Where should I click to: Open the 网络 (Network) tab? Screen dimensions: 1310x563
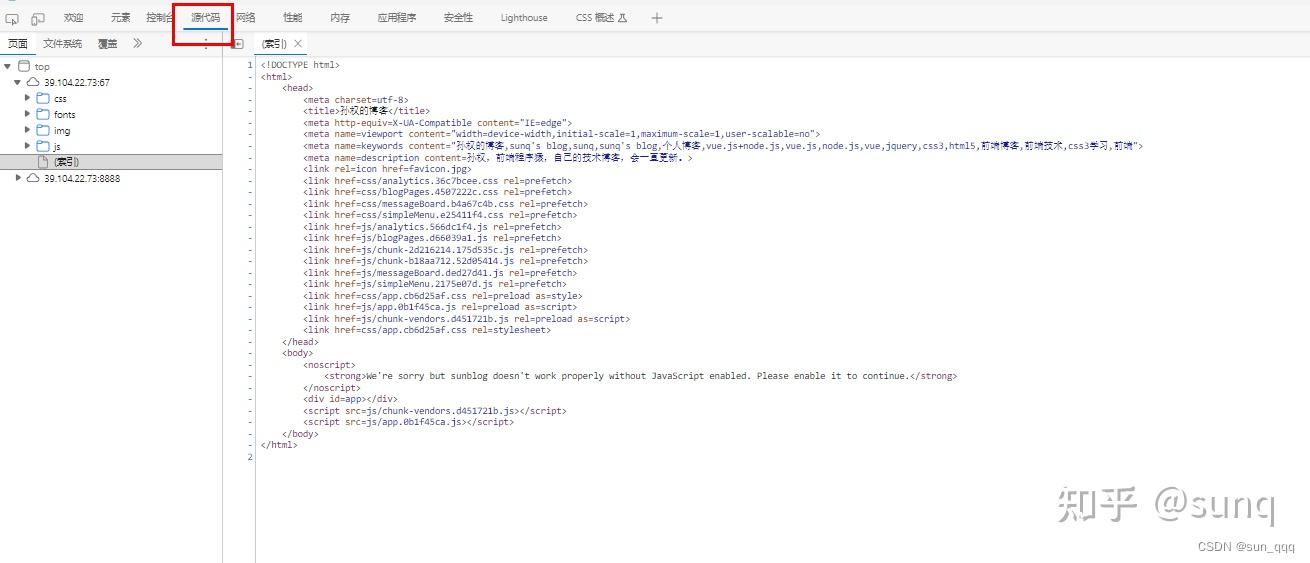(246, 18)
